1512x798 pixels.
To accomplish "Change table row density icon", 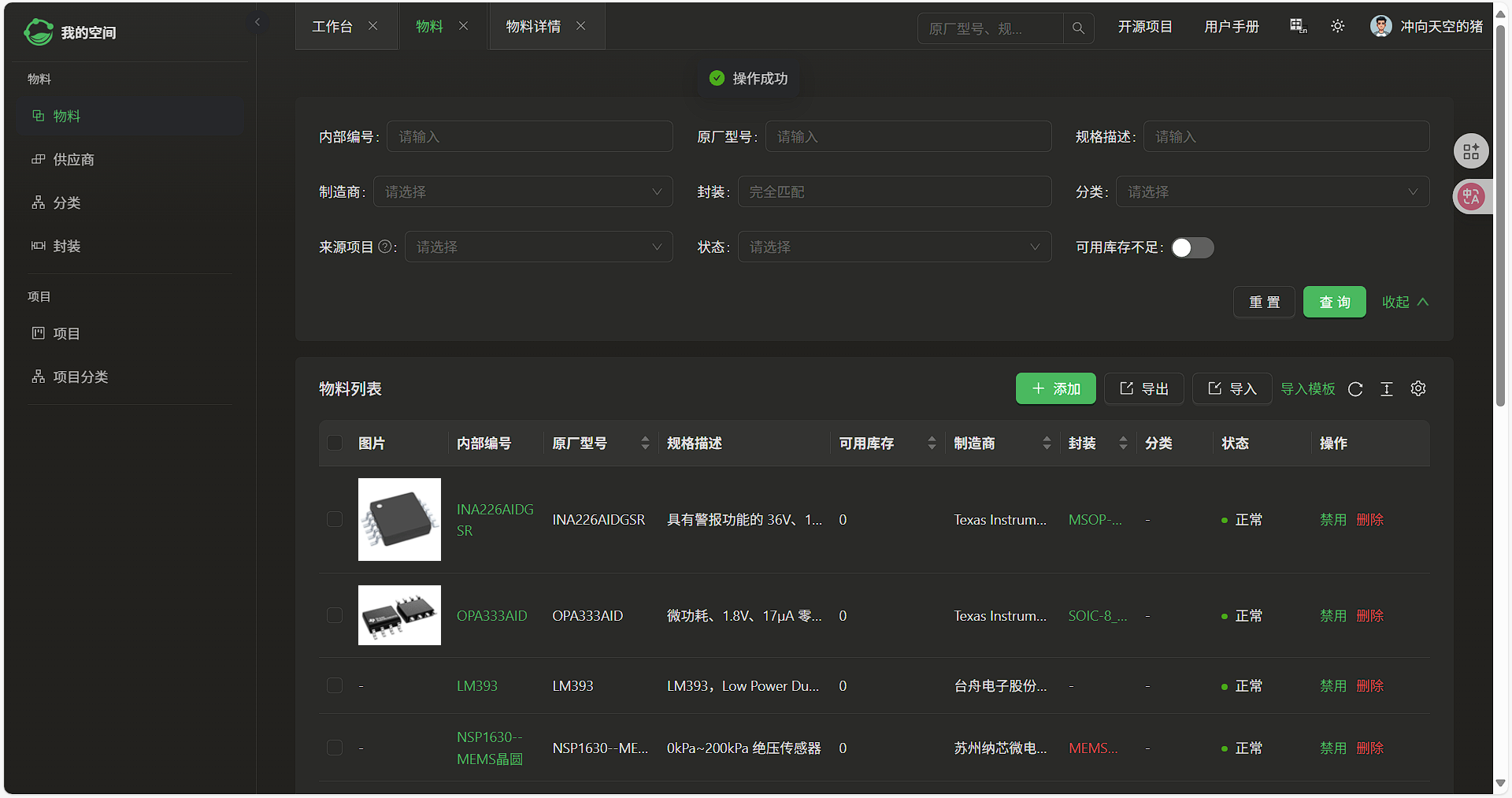I will [x=1387, y=389].
